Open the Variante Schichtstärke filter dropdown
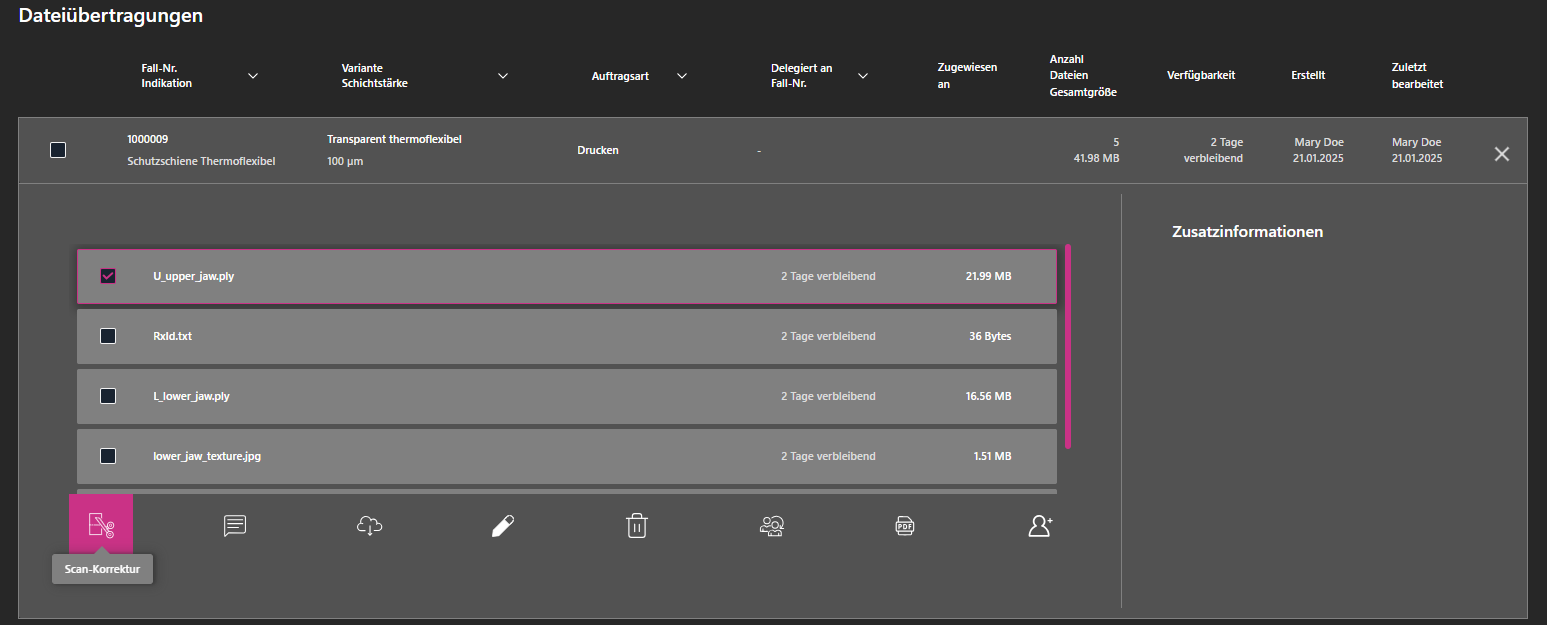 [x=503, y=76]
